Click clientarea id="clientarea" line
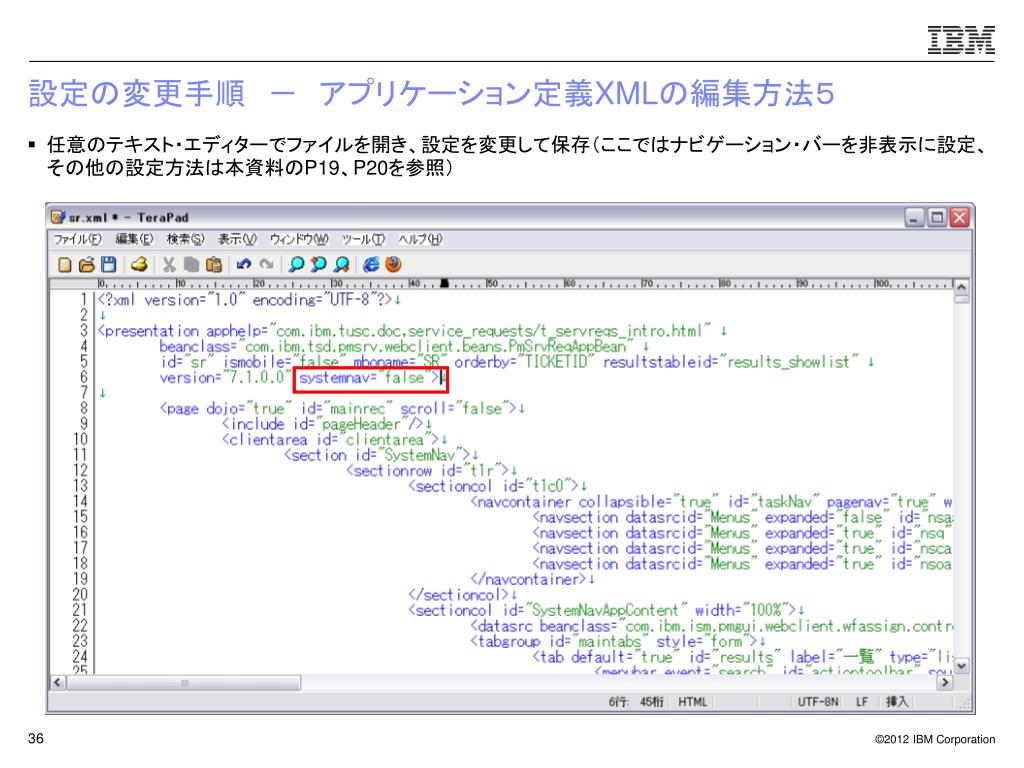 click(330, 440)
